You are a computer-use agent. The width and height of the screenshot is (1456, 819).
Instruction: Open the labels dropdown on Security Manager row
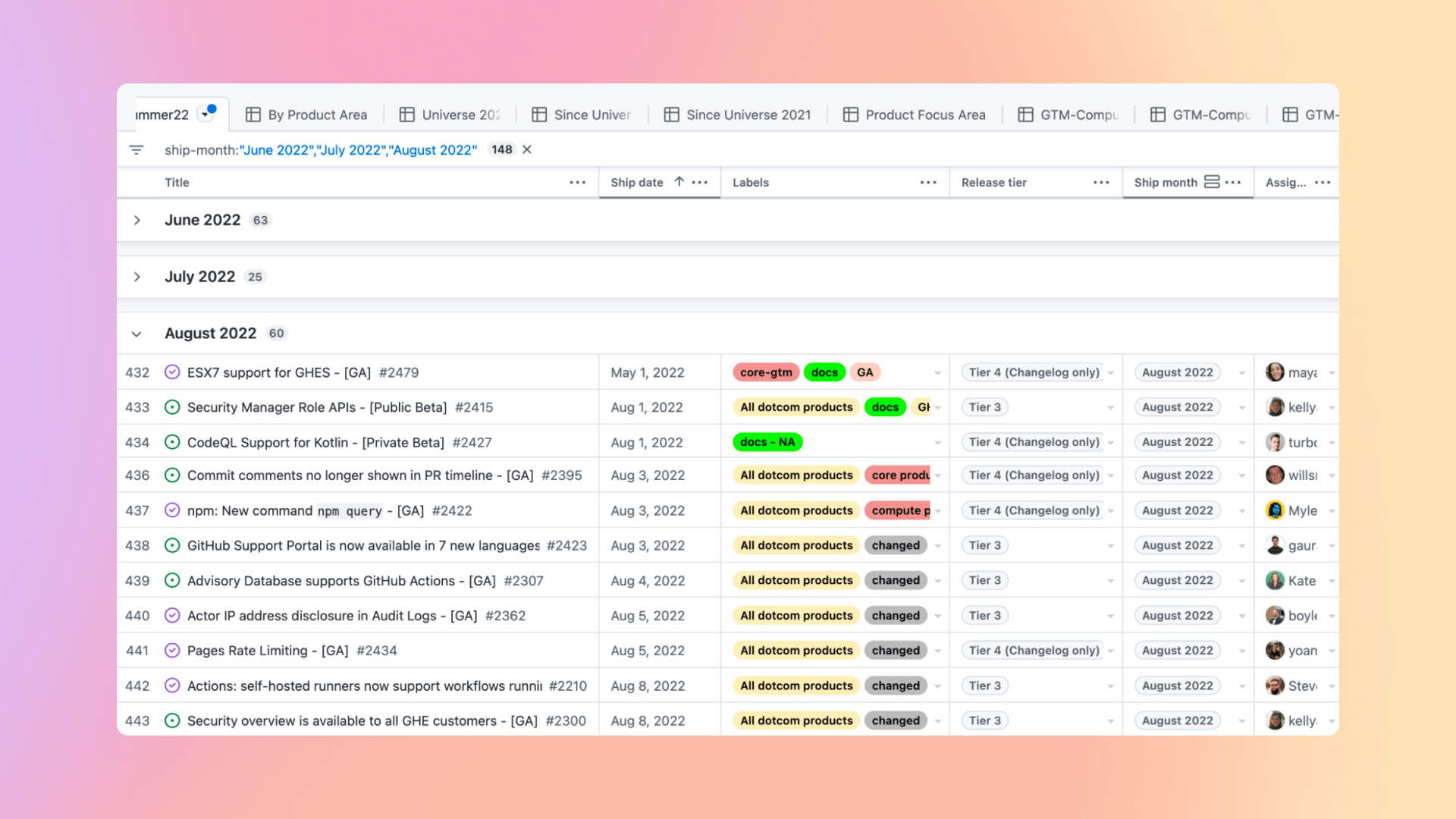pyautogui.click(x=938, y=407)
